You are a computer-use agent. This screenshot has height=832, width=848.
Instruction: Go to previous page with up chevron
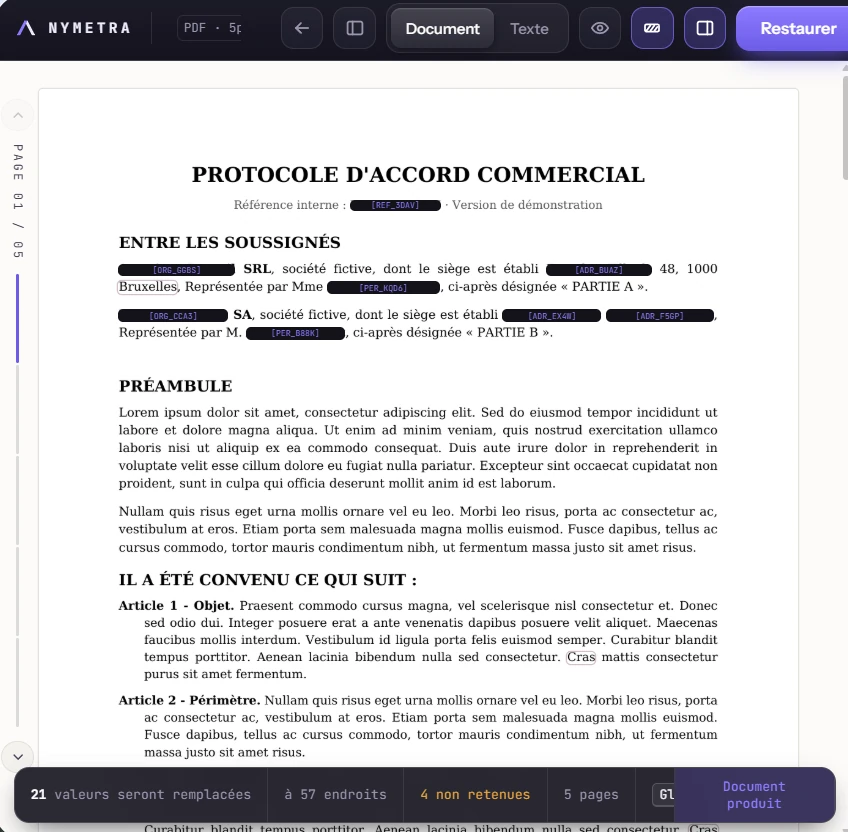(x=18, y=115)
